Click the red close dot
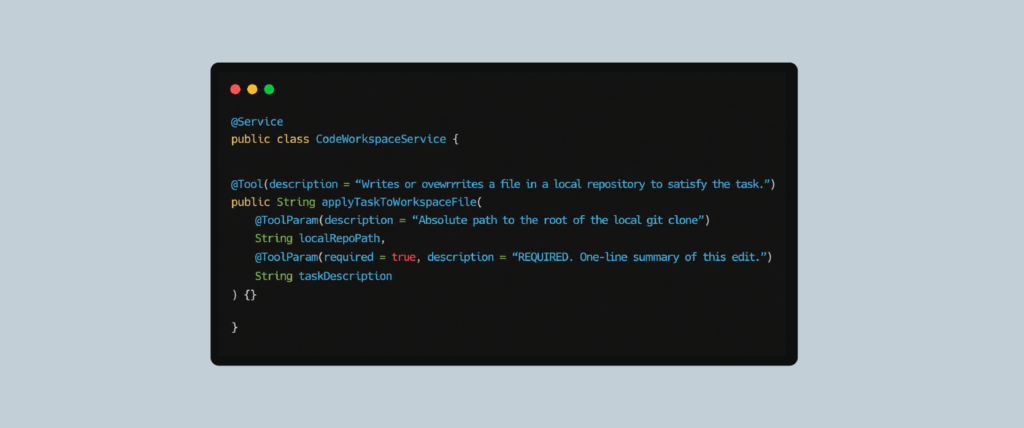1024x428 pixels. pos(236,90)
